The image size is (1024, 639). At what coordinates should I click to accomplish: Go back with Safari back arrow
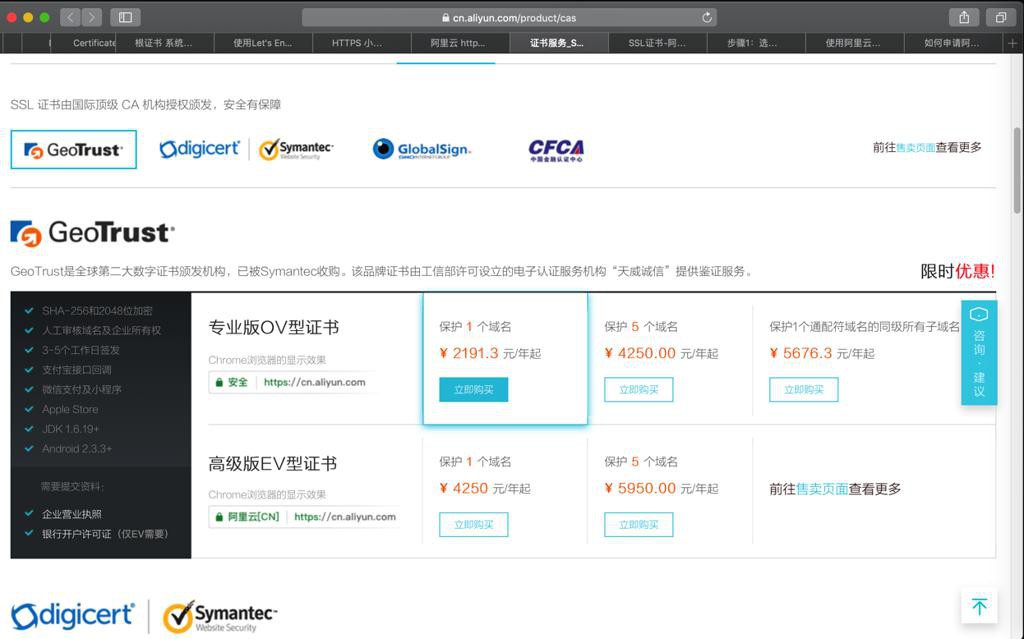pyautogui.click(x=70, y=18)
